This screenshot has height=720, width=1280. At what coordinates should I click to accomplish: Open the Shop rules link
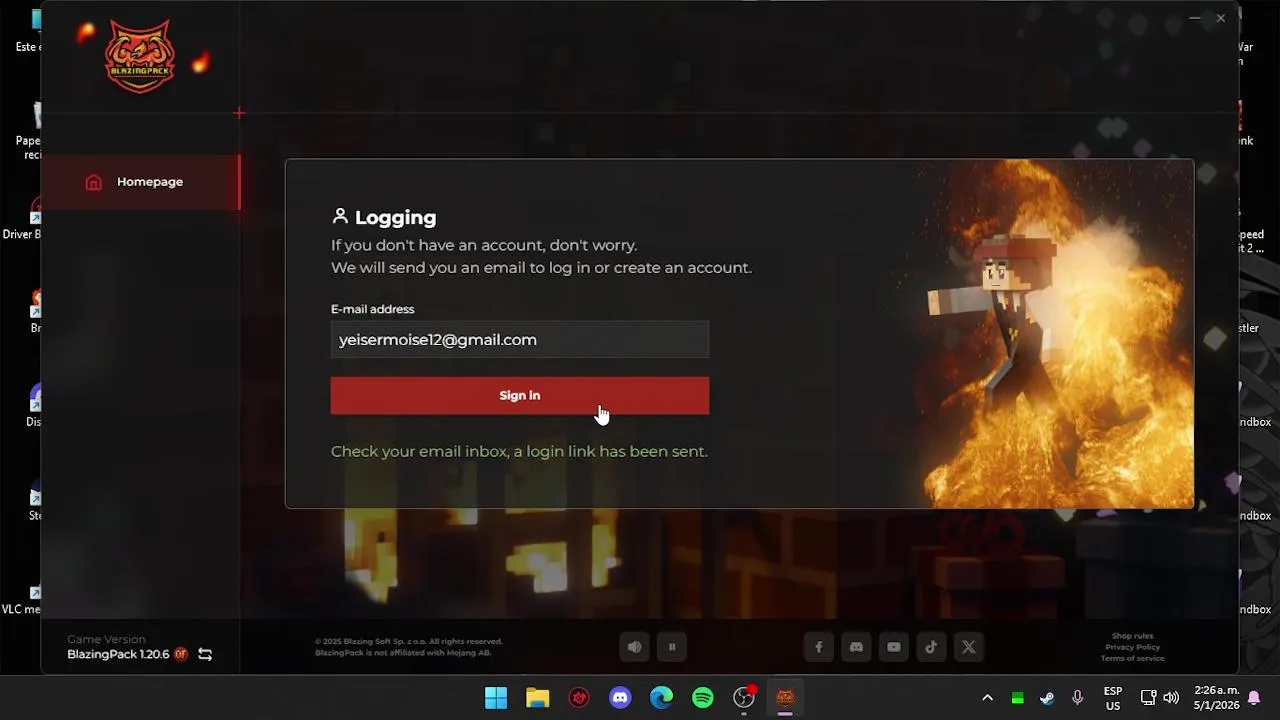(x=1133, y=636)
